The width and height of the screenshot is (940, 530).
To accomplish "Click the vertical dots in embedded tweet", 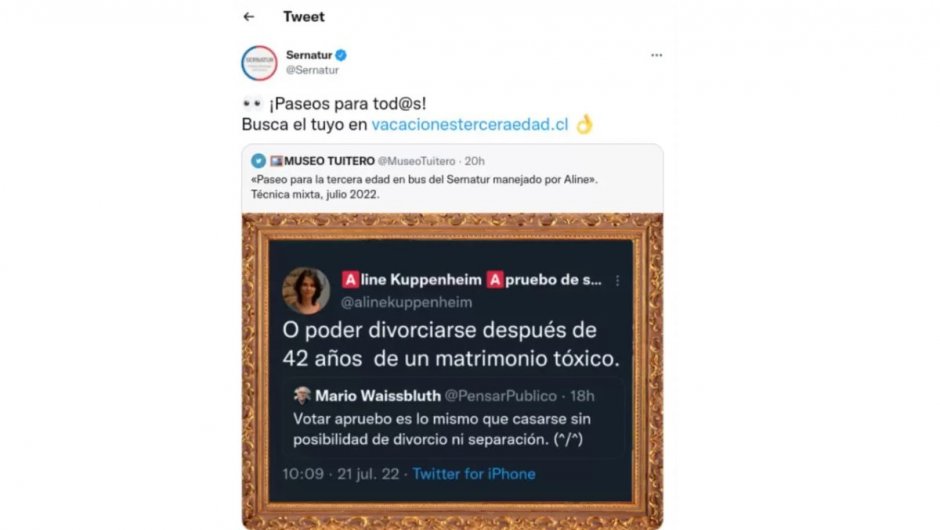I will [x=617, y=280].
